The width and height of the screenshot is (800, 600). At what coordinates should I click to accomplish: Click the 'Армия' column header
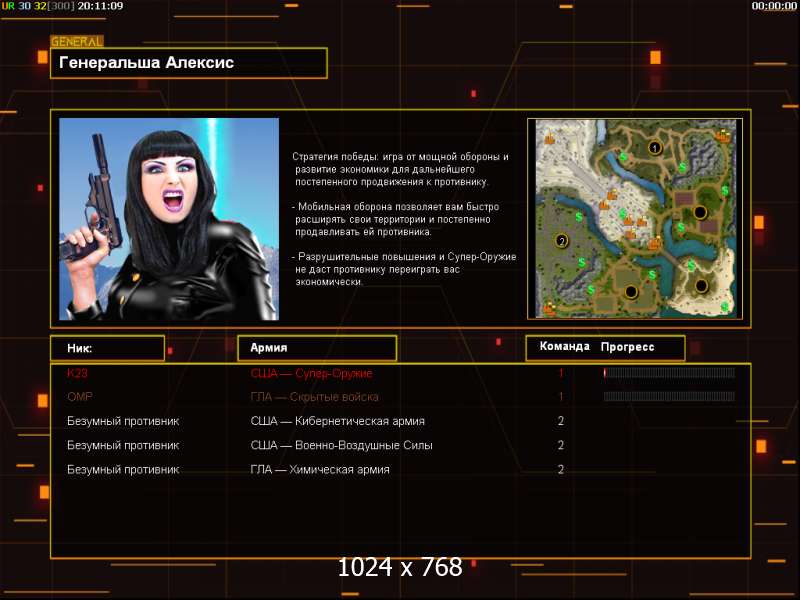pyautogui.click(x=317, y=348)
